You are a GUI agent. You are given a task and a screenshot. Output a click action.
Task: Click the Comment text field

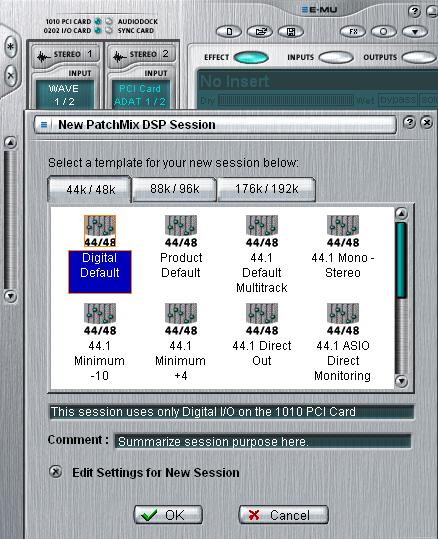pos(263,441)
